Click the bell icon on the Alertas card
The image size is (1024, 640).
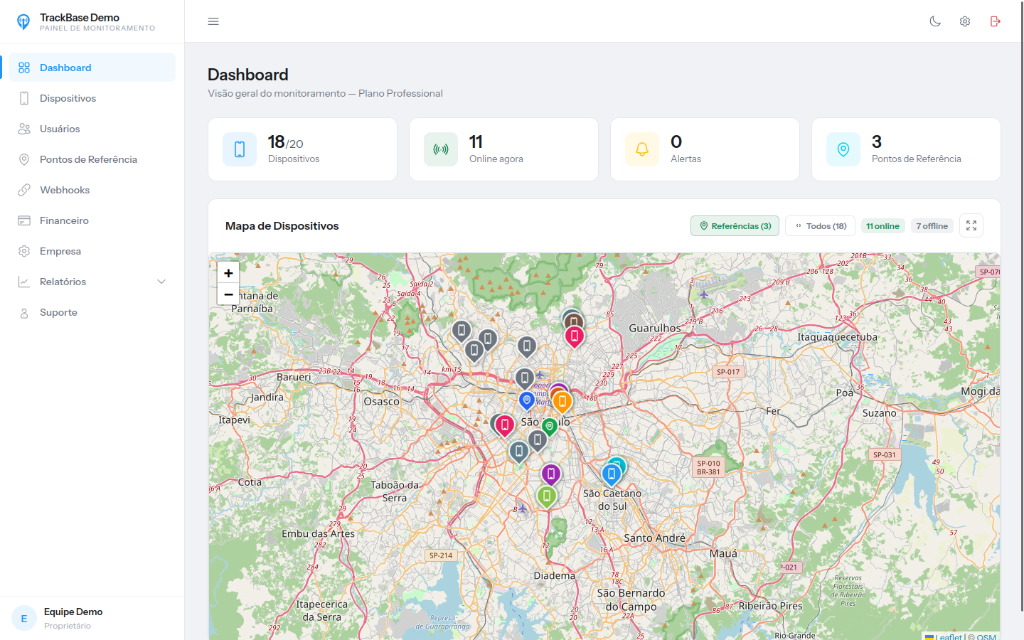pyautogui.click(x=642, y=149)
